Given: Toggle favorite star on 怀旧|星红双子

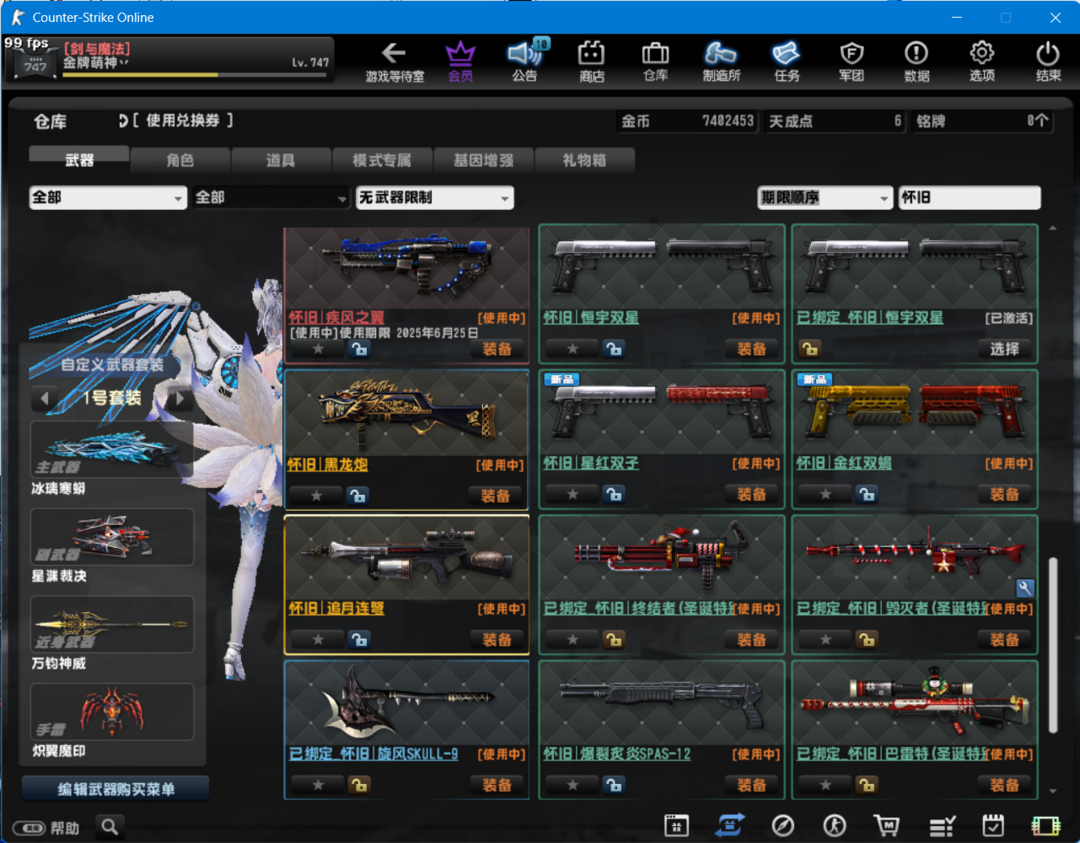Looking at the screenshot, I should 572,494.
